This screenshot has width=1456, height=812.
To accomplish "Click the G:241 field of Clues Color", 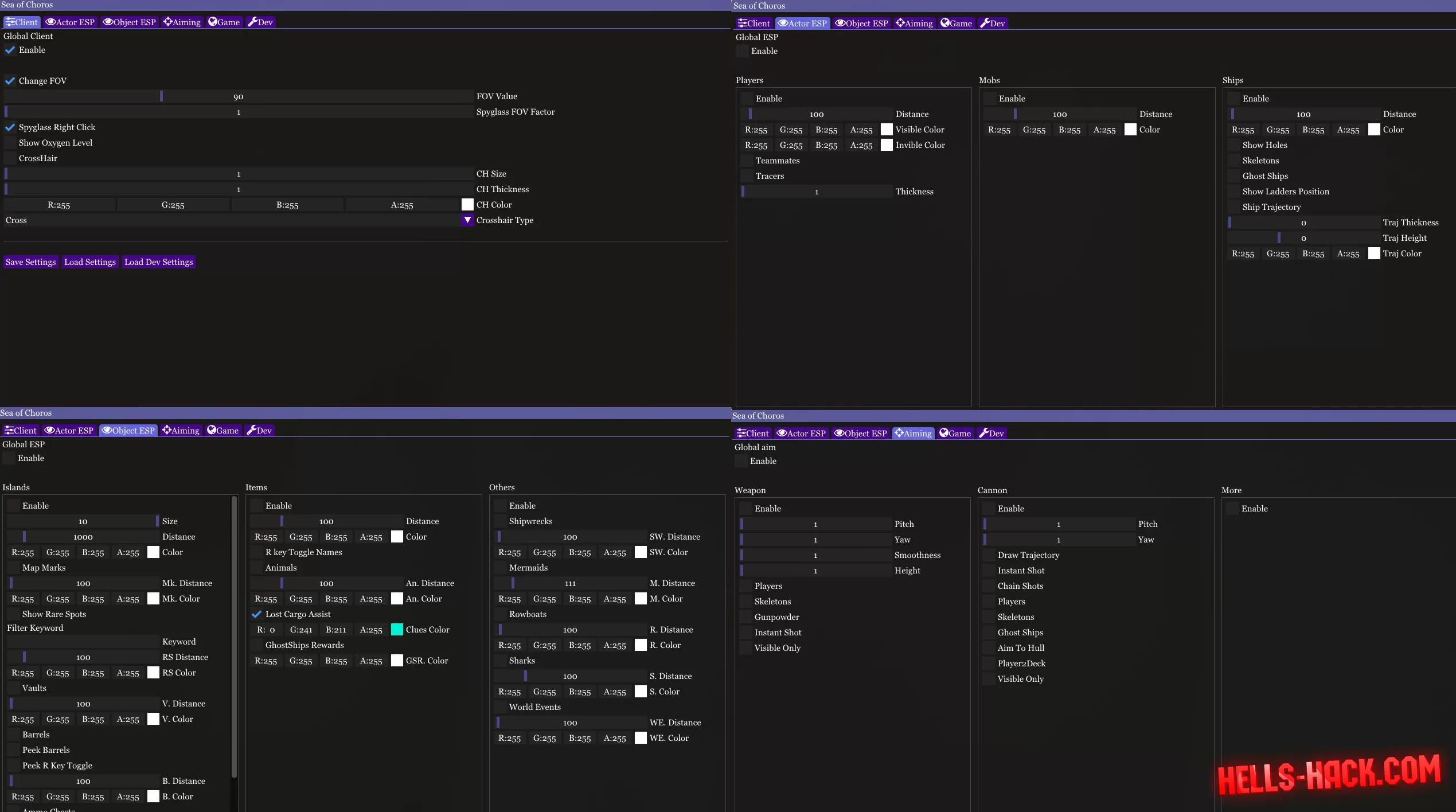I will 301,630.
